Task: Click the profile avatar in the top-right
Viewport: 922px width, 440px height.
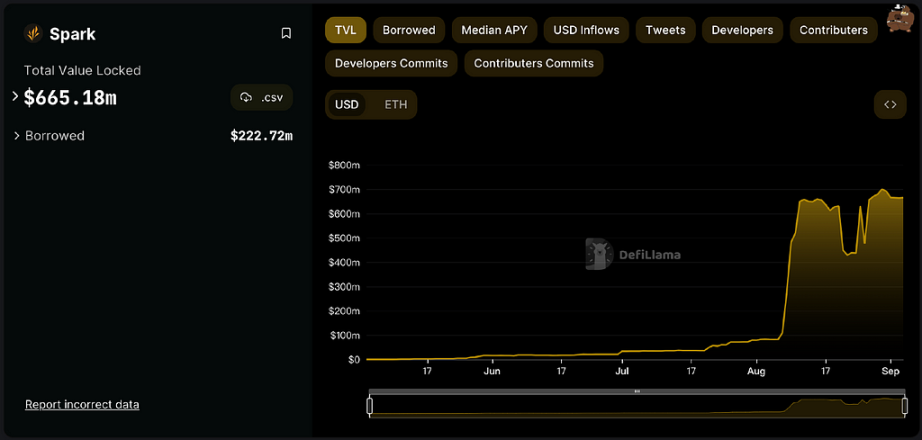Action: pyautogui.click(x=900, y=19)
